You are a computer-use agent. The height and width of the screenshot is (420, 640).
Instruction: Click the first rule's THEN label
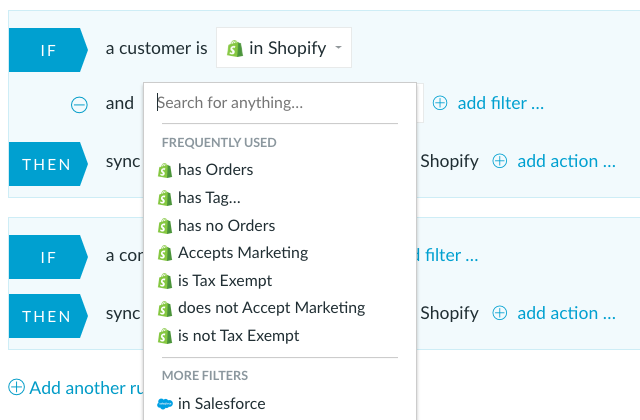point(48,164)
